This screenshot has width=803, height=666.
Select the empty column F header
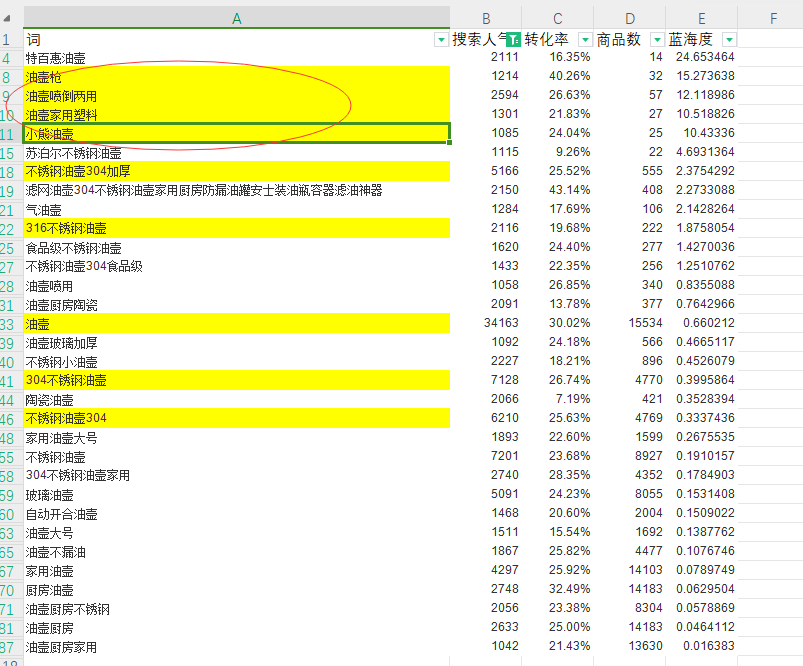click(x=773, y=18)
